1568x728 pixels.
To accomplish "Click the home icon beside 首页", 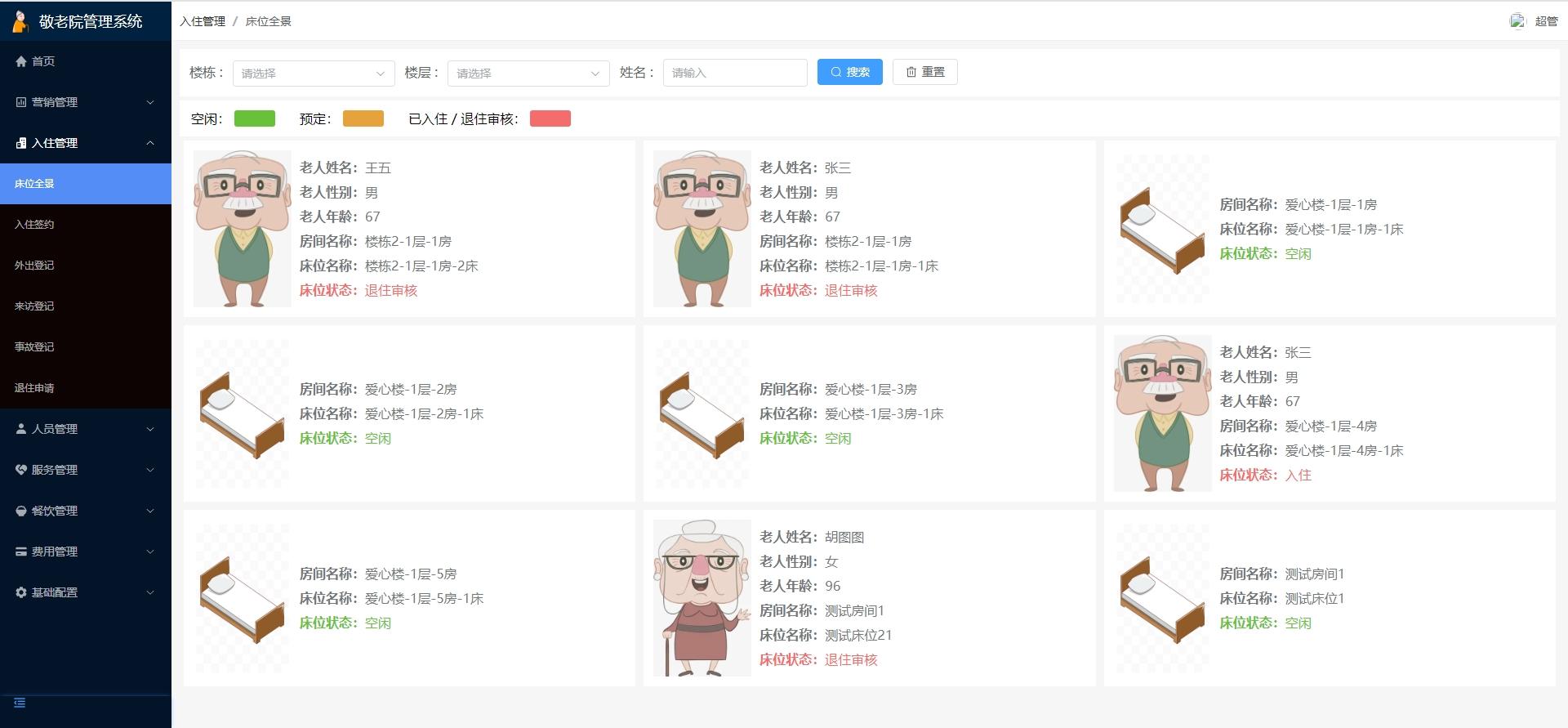I will tap(21, 61).
